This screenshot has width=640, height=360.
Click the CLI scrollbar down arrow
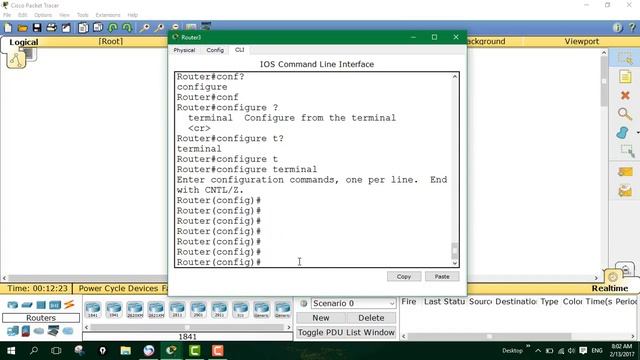click(455, 263)
